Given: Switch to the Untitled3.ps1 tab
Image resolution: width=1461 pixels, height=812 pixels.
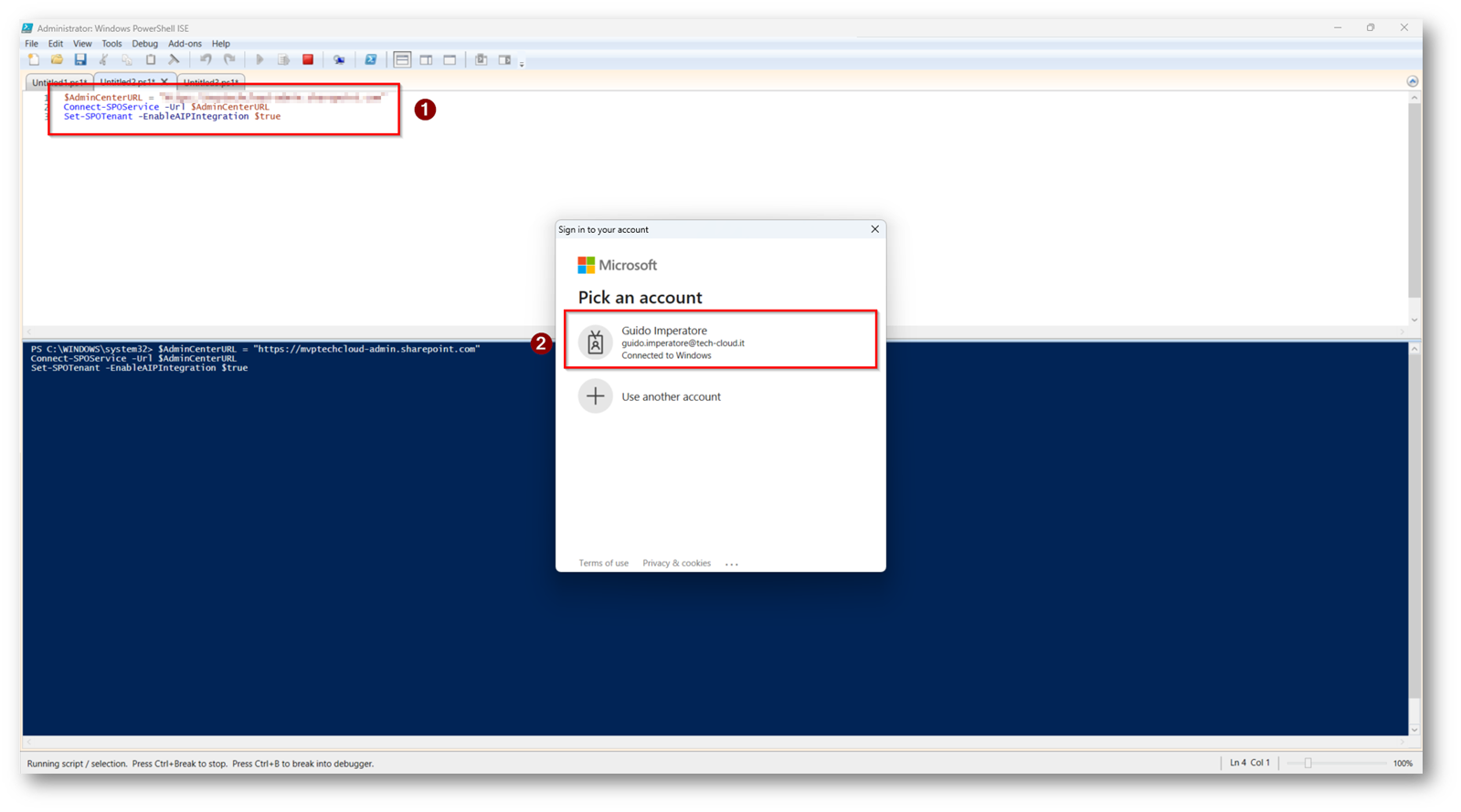Looking at the screenshot, I should [211, 82].
